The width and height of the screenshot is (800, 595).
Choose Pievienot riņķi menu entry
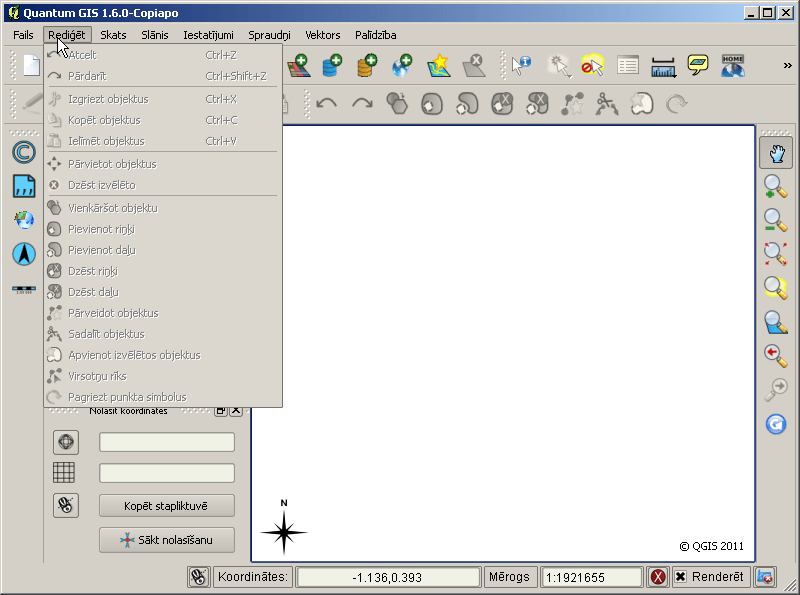tap(163, 229)
